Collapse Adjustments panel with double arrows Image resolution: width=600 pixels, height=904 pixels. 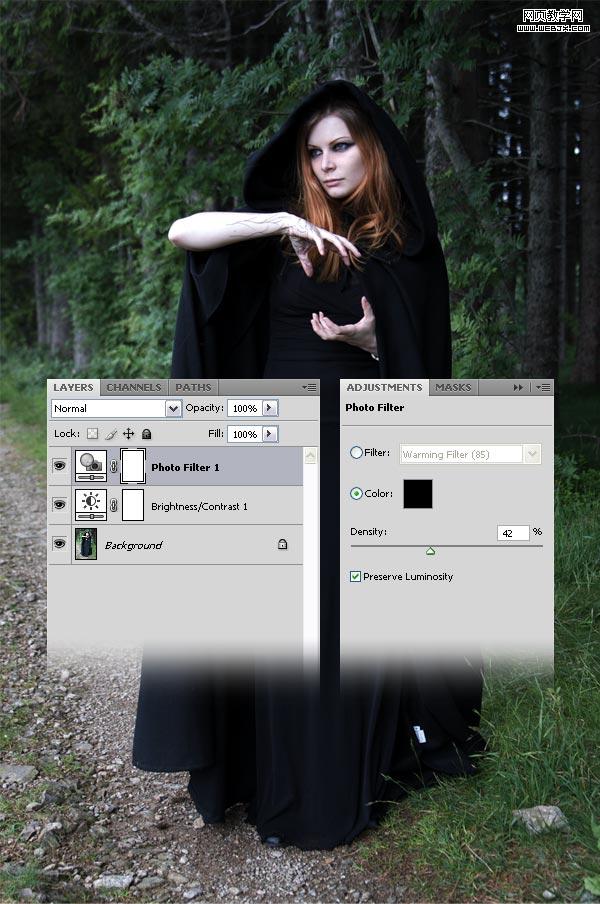point(518,387)
